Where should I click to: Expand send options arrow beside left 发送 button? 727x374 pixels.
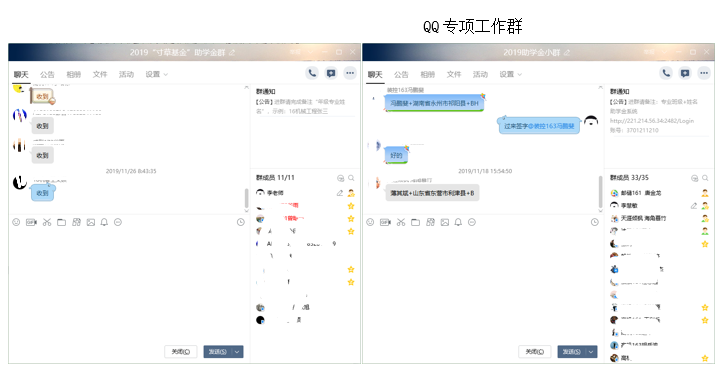click(x=237, y=352)
